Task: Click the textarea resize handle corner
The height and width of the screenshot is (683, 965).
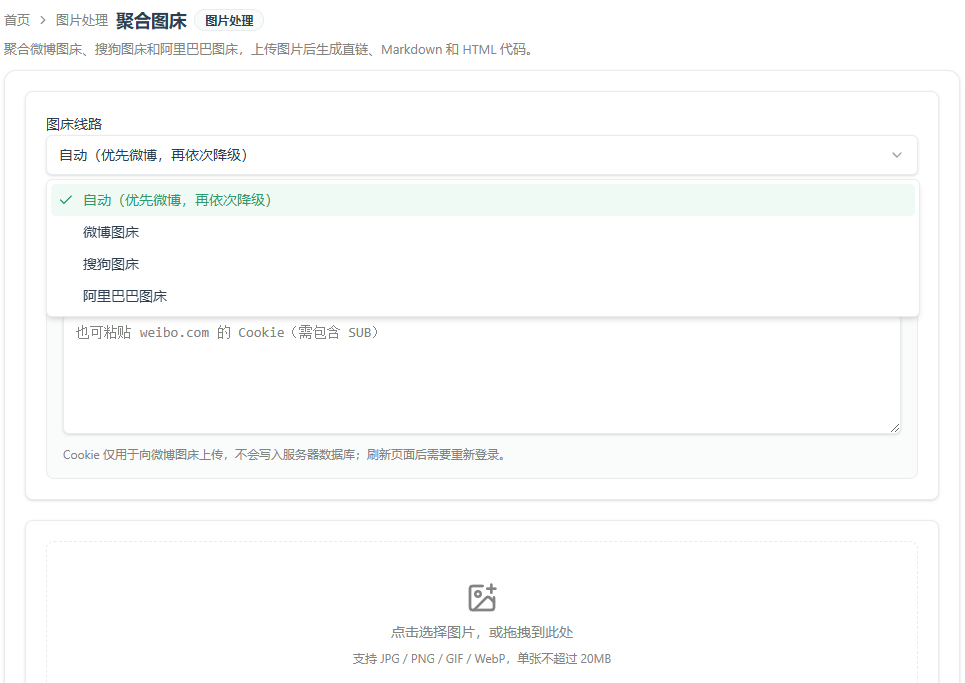Action: tap(895, 428)
